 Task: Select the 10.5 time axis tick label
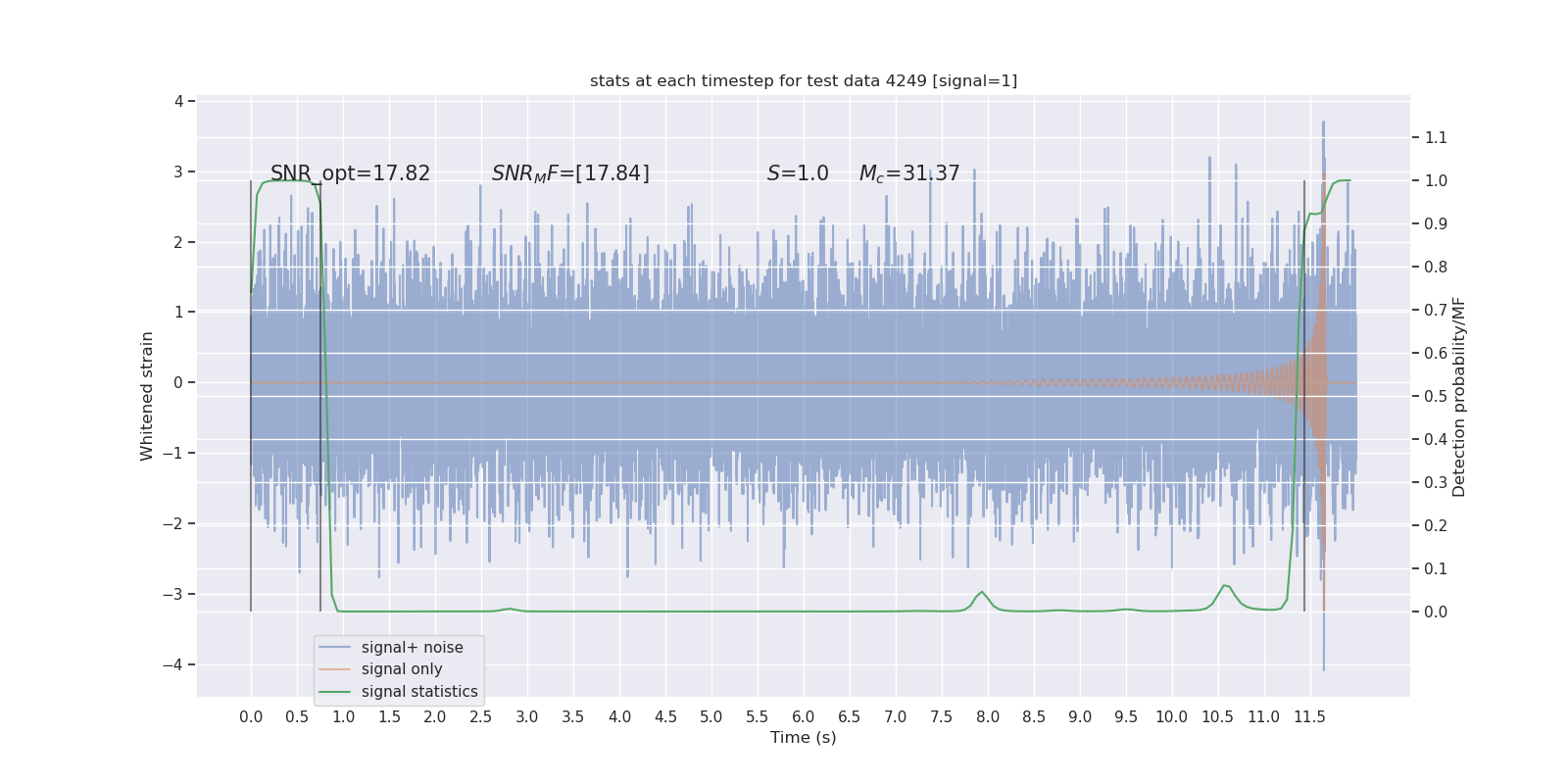pos(1218,716)
